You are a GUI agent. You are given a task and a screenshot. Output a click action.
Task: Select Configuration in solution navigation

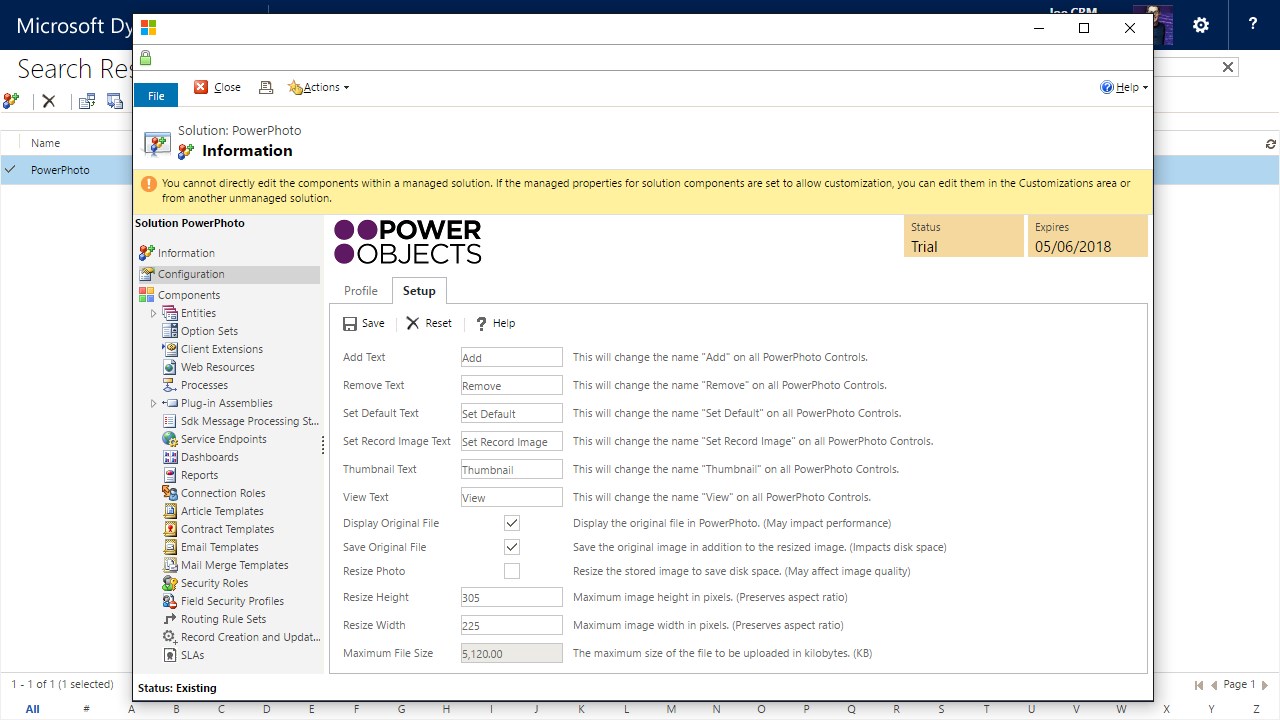click(x=191, y=274)
